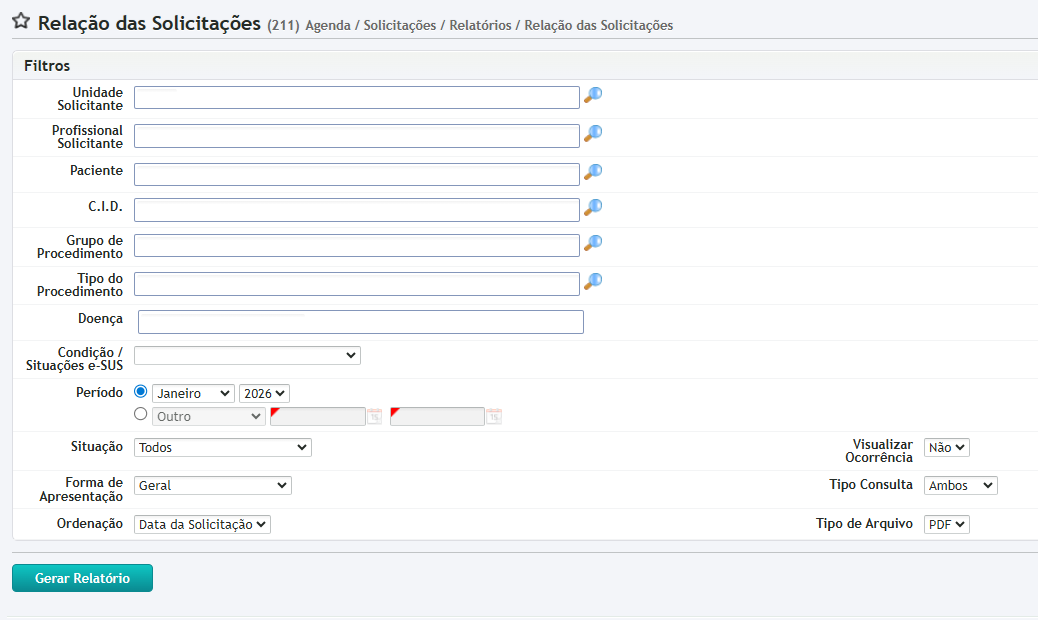This screenshot has width=1038, height=620.
Task: Click the Paciente search magnifier icon
Action: 593,172
